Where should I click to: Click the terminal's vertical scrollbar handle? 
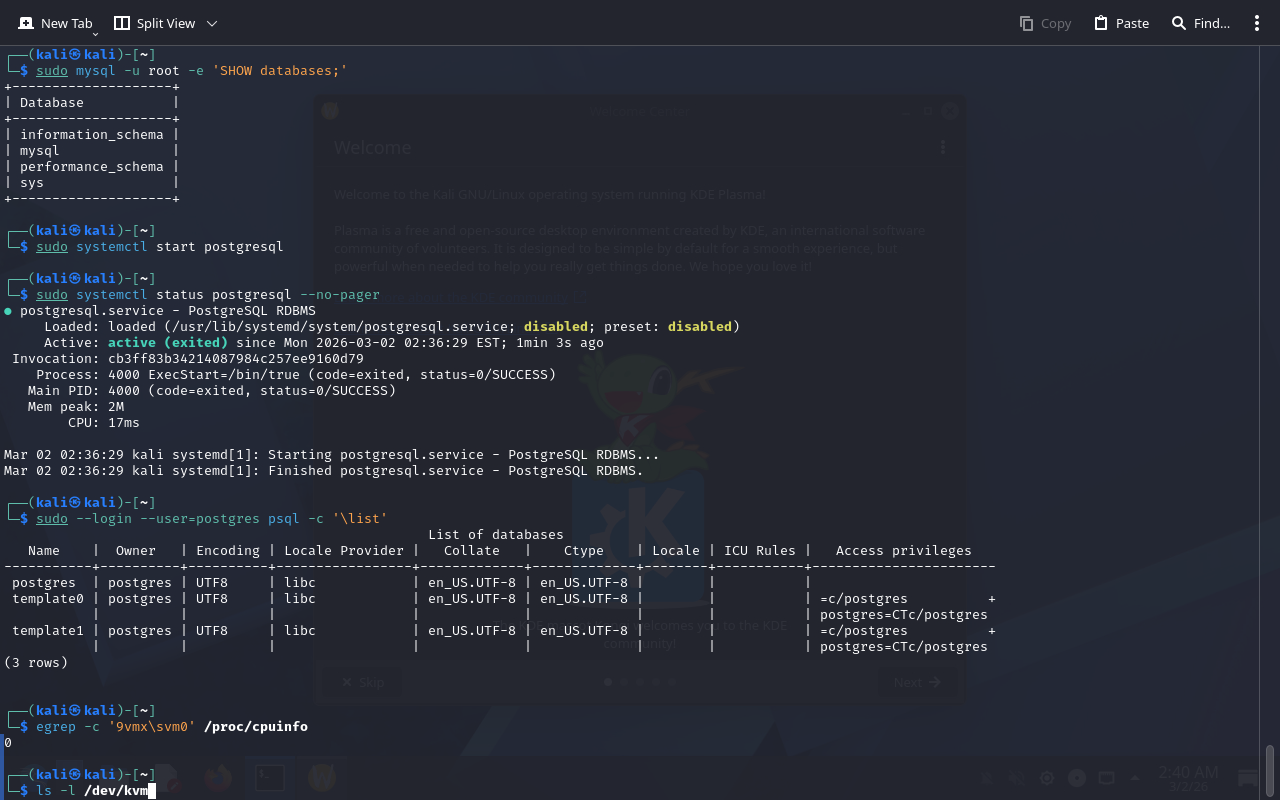click(1270, 770)
